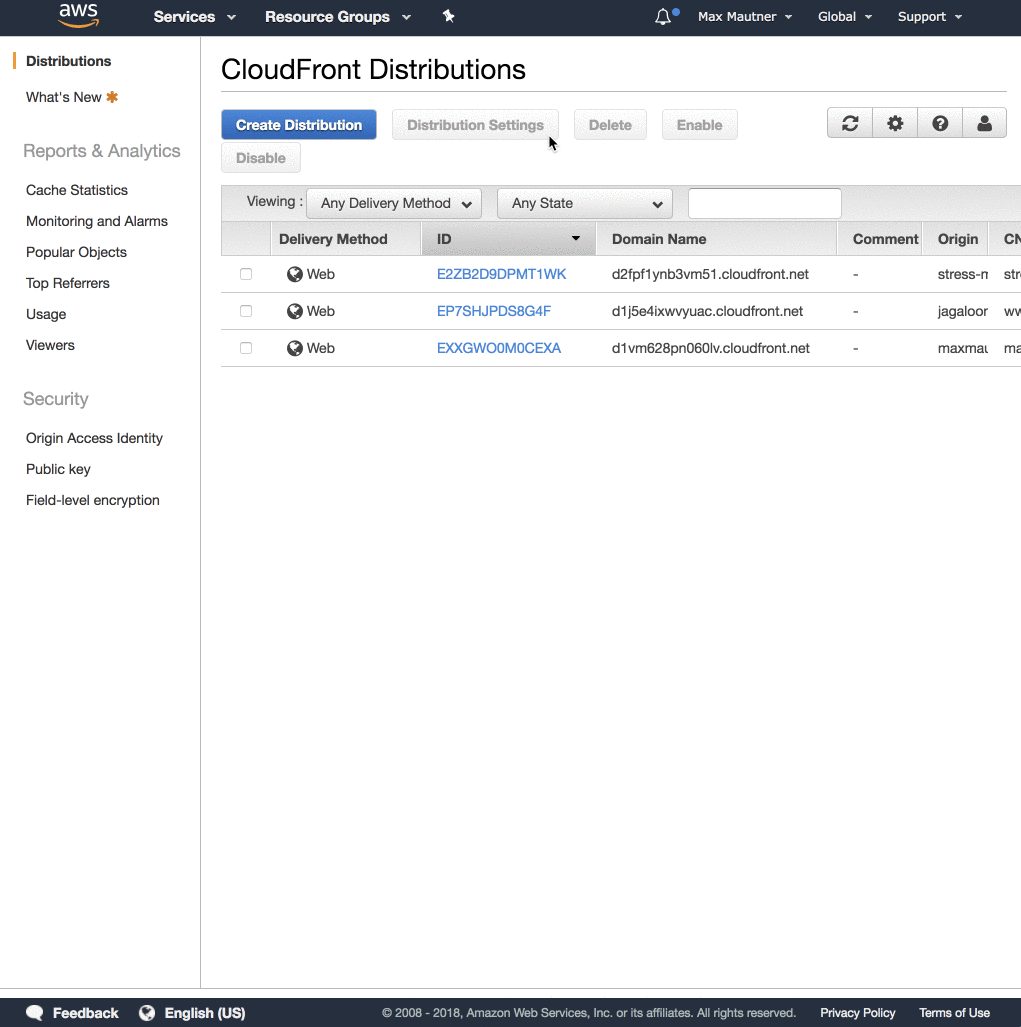The height and width of the screenshot is (1027, 1021).
Task: Click the AWS logo
Action: coord(79,16)
